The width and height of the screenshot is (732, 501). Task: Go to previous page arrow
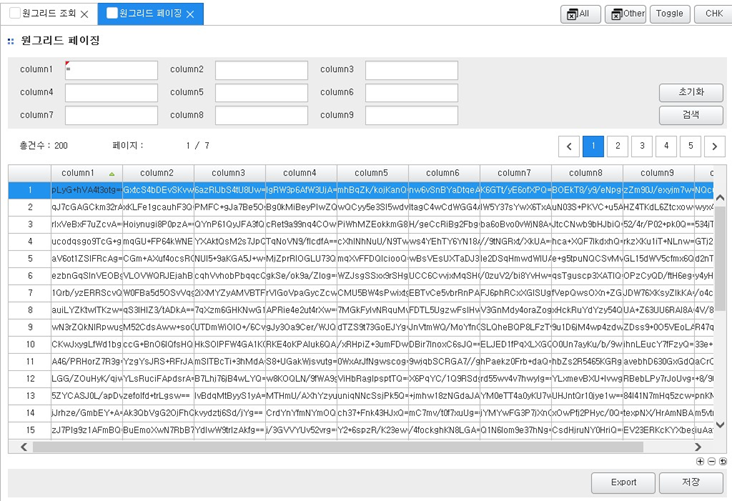569,146
